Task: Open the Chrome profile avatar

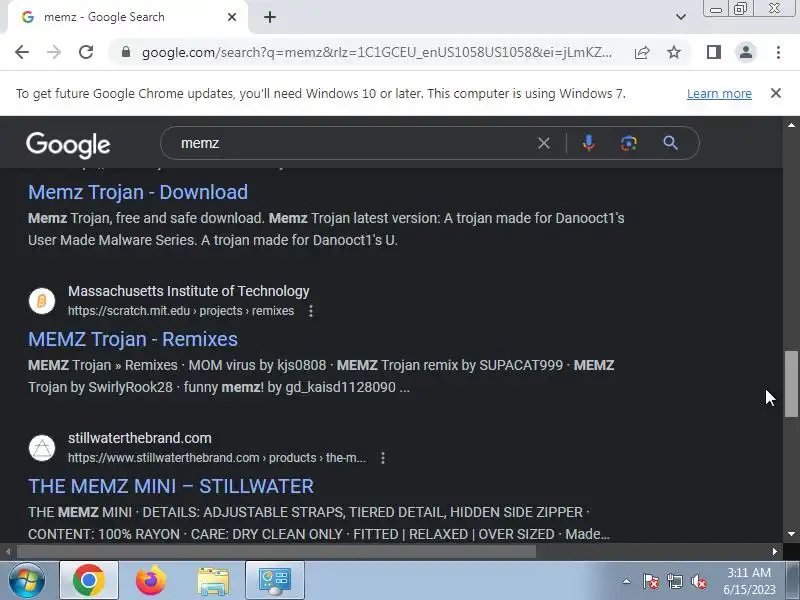Action: tap(745, 52)
